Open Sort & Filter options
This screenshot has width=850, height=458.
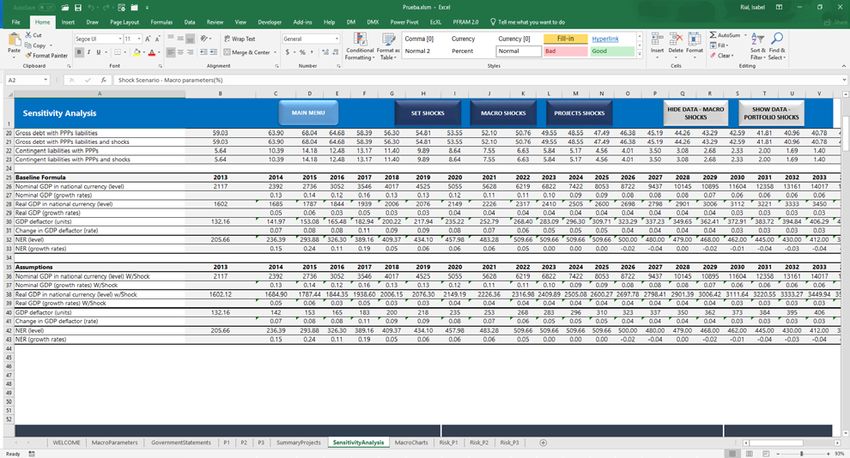[756, 46]
